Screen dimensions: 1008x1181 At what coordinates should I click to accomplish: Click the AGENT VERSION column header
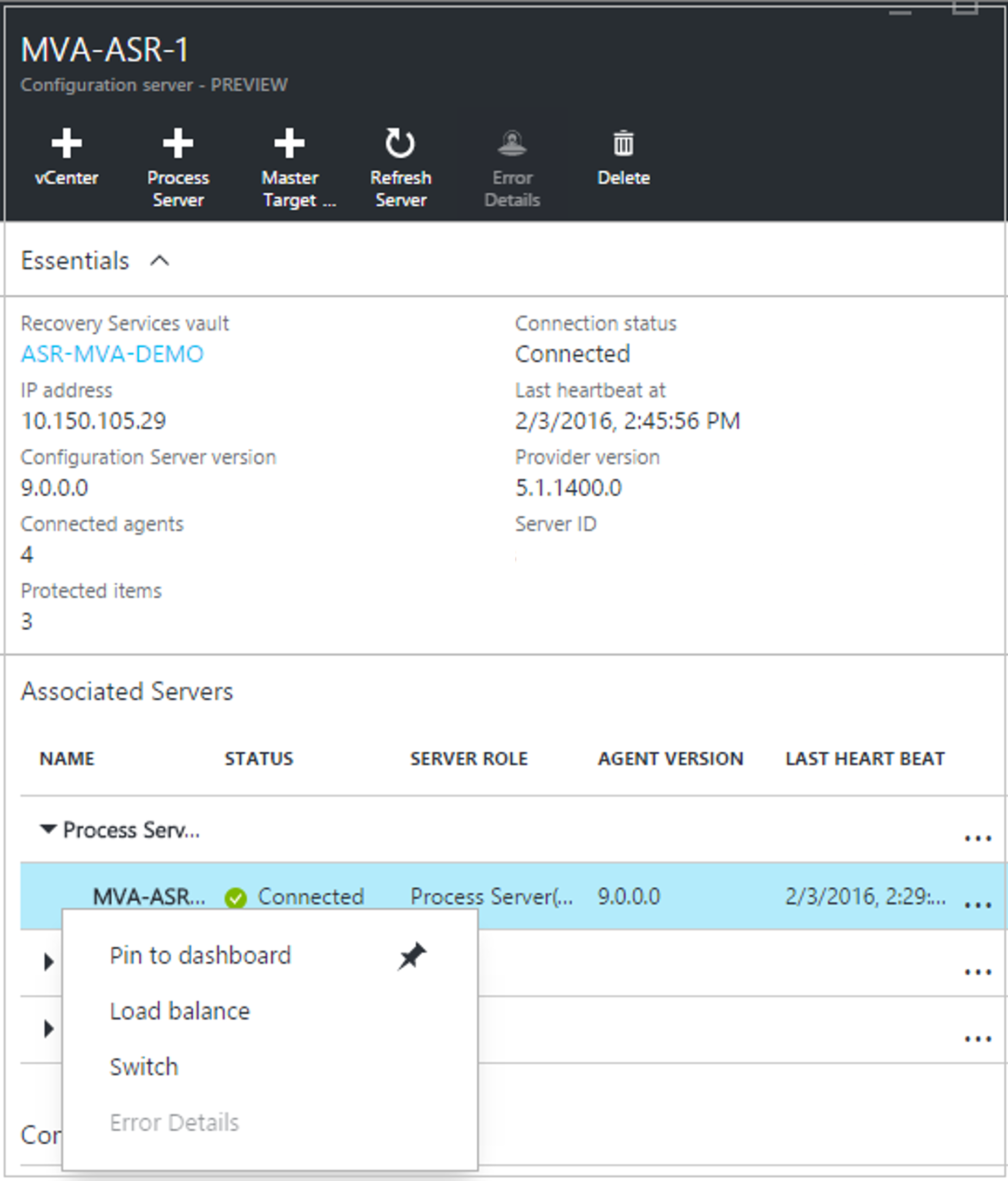click(670, 759)
